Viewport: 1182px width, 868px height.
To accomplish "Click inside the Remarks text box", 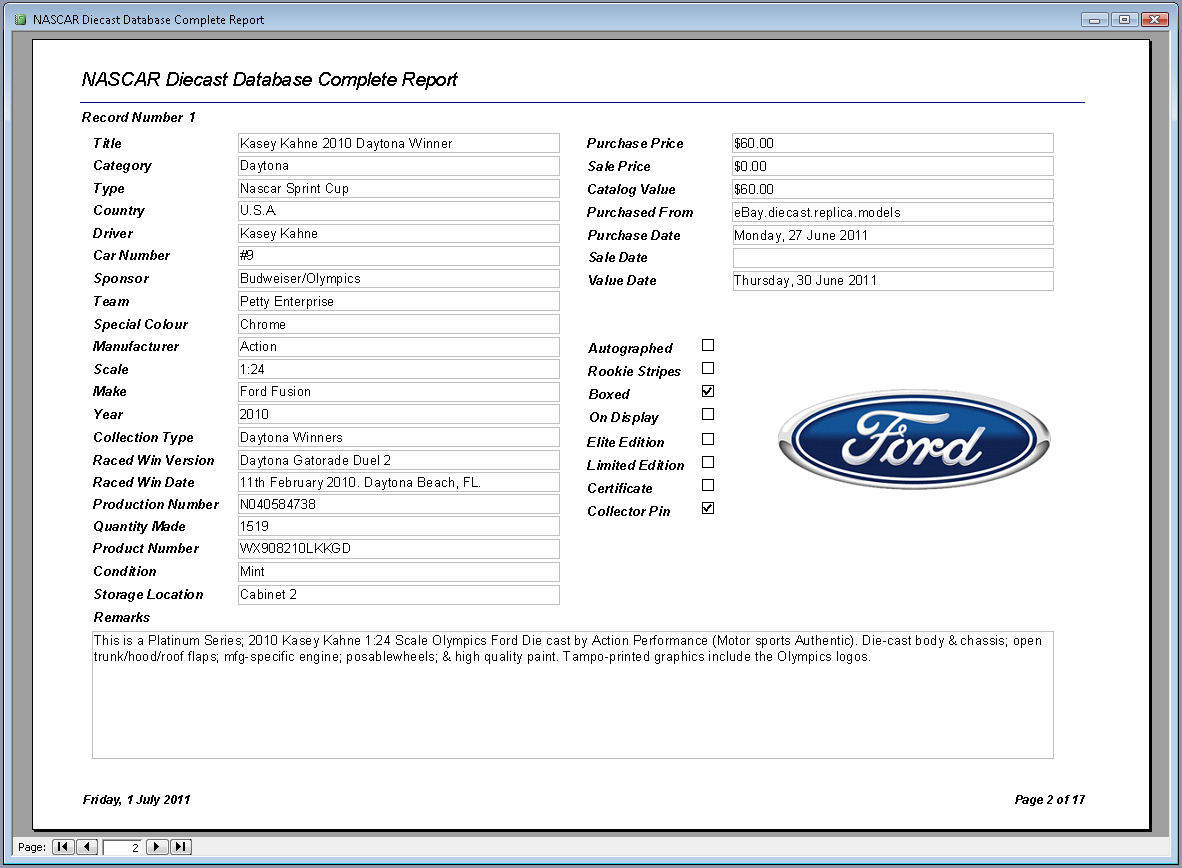I will coord(573,695).
